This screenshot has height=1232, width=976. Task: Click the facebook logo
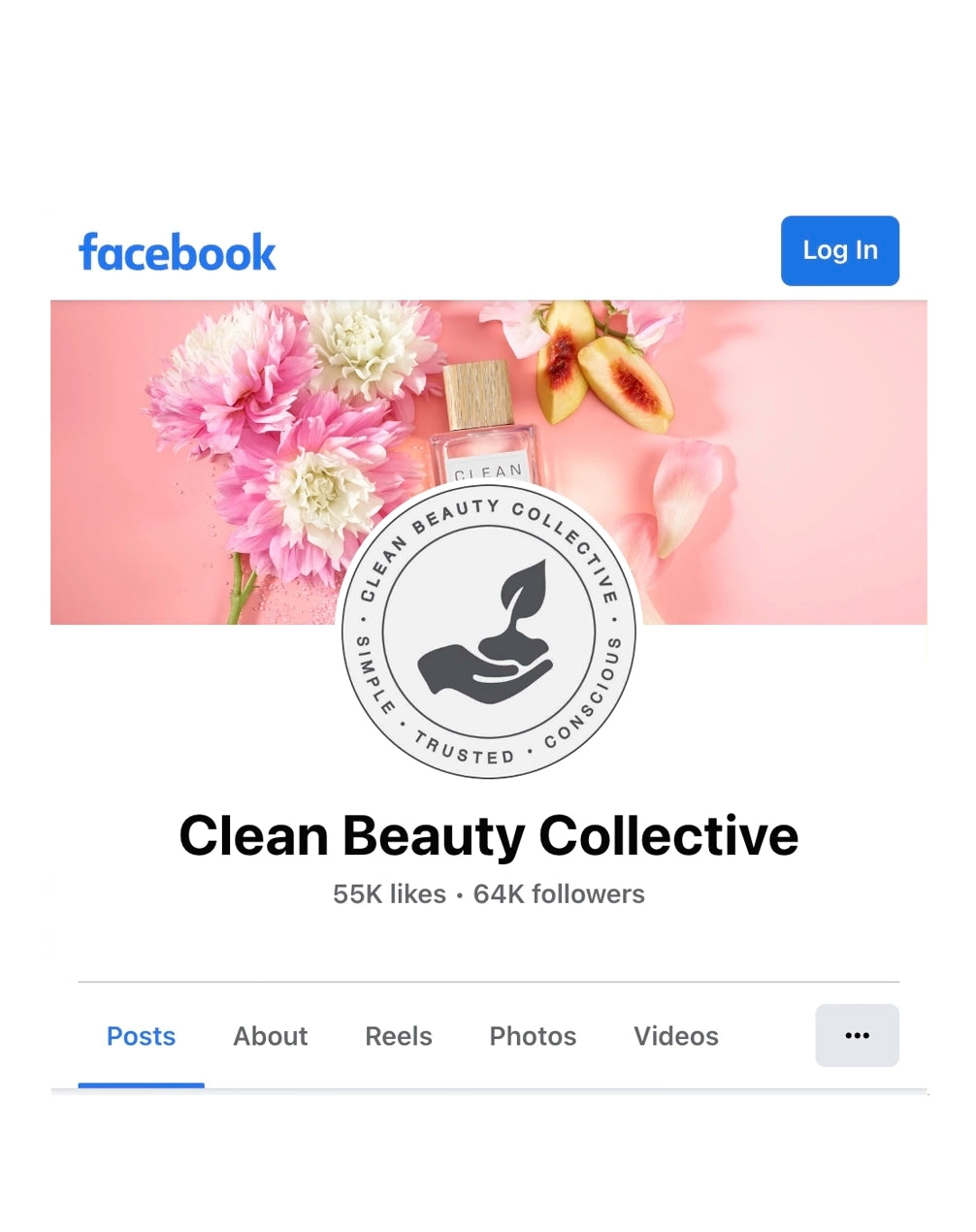(x=177, y=252)
